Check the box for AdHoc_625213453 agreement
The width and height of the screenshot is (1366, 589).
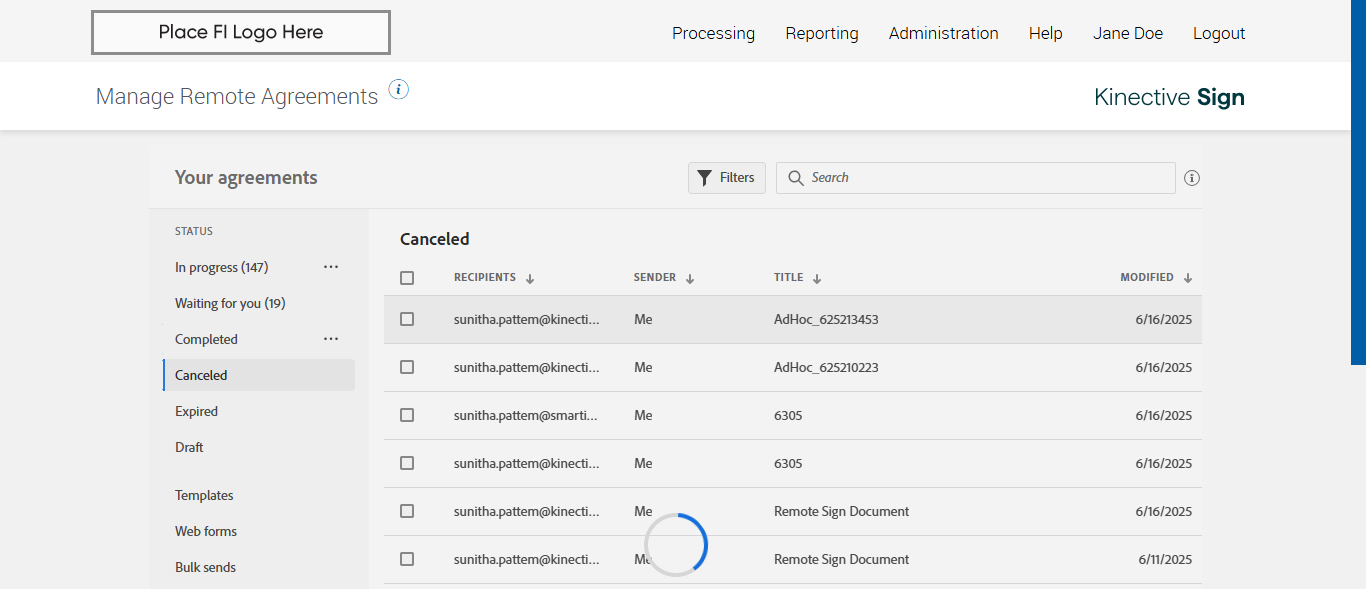pos(407,319)
